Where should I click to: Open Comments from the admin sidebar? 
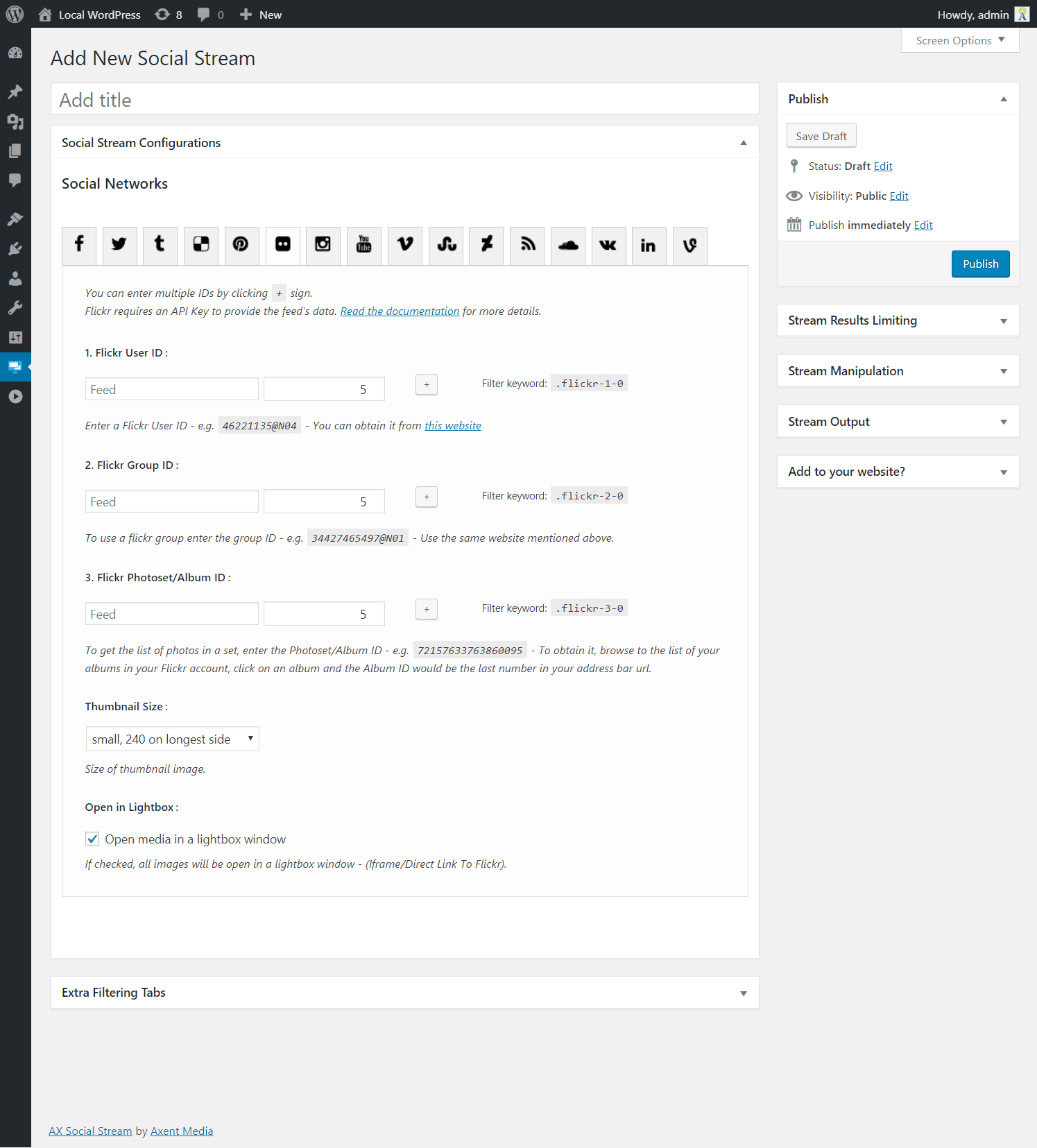click(15, 180)
